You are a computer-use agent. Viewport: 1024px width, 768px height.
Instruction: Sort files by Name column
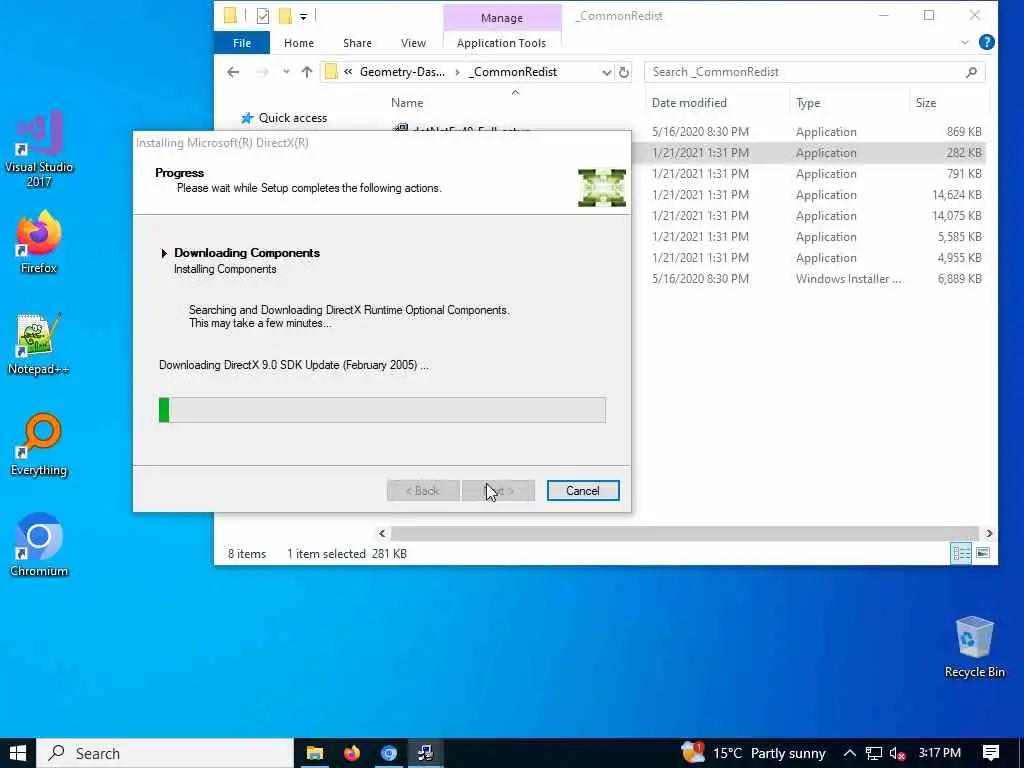coord(407,103)
